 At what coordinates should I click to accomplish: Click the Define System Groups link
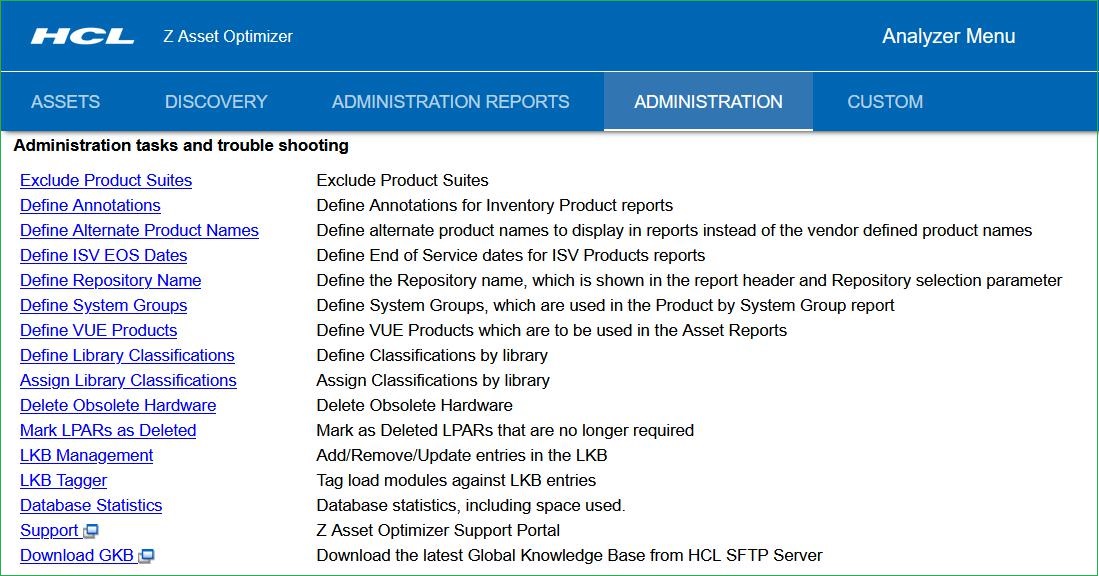pos(103,306)
